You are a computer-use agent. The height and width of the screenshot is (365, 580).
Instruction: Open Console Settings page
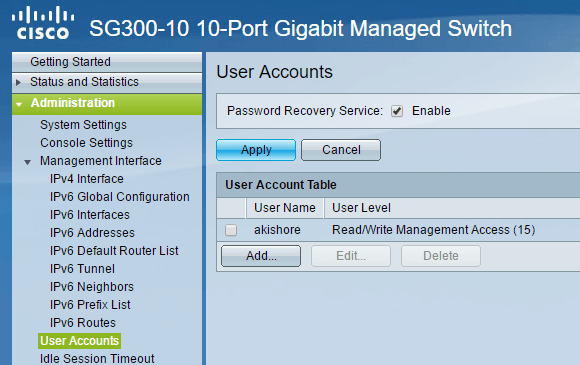tap(86, 143)
